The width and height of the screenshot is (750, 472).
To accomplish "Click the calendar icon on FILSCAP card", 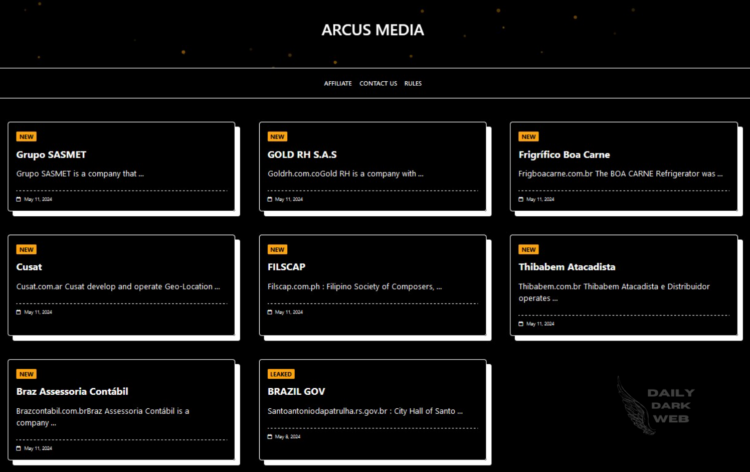I will pos(270,312).
